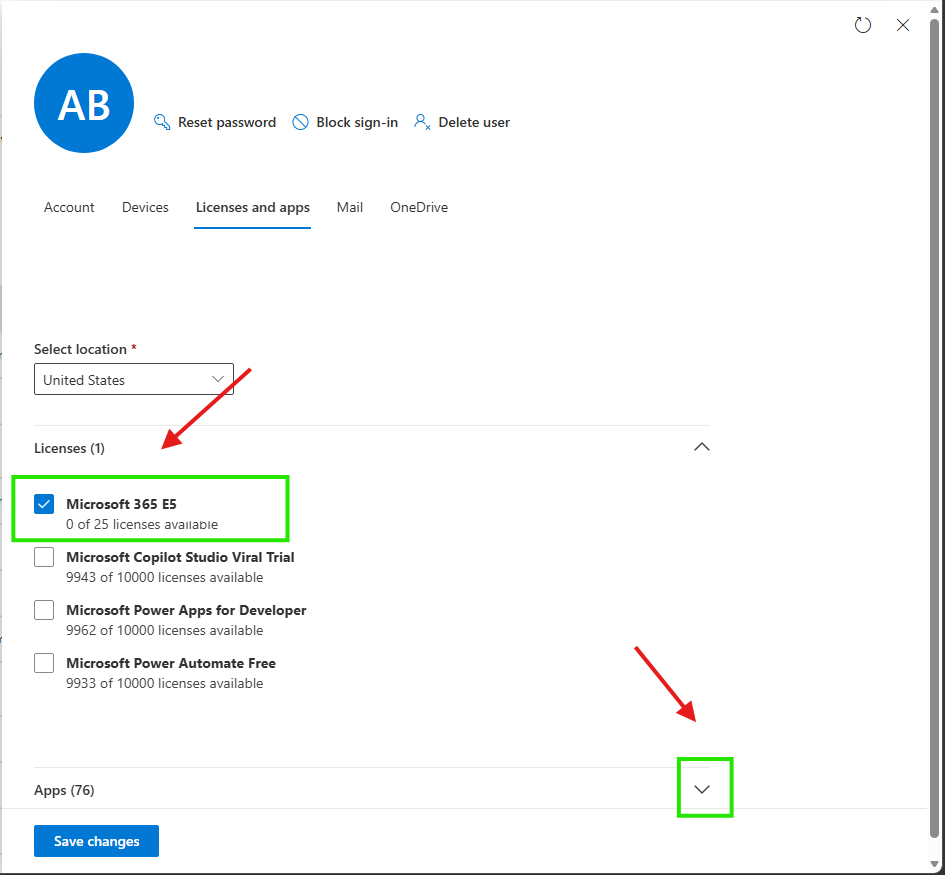
Task: Click the Delete user person icon
Action: pos(422,122)
